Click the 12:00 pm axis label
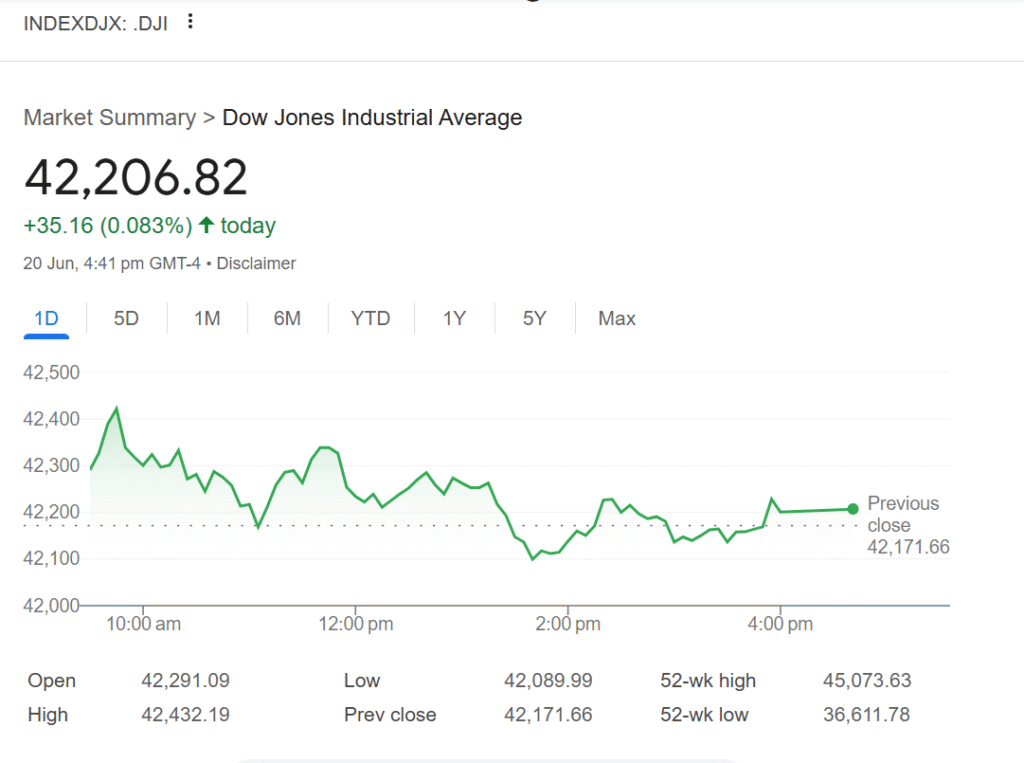1024x763 pixels. [x=356, y=624]
